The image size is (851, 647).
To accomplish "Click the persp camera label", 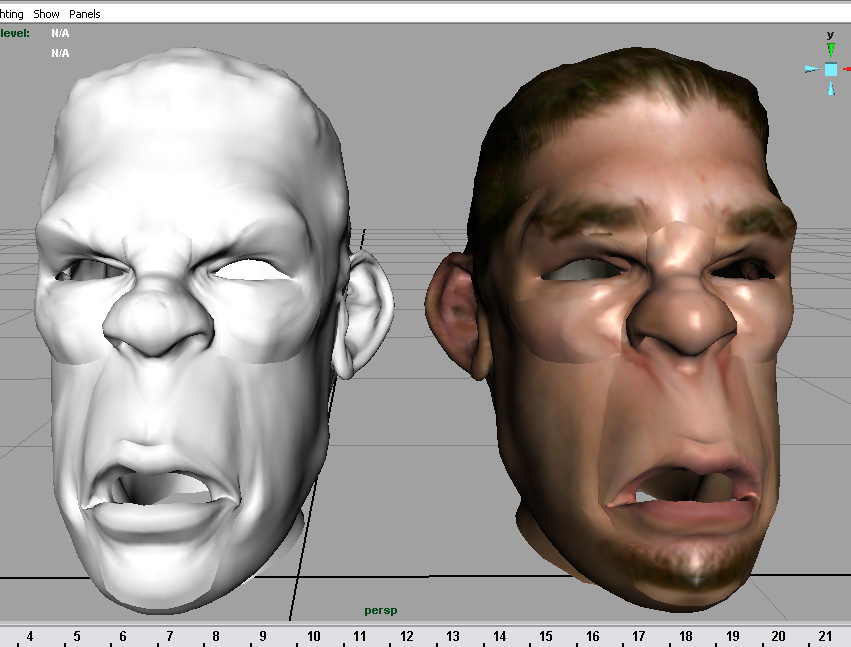I will pos(380,610).
